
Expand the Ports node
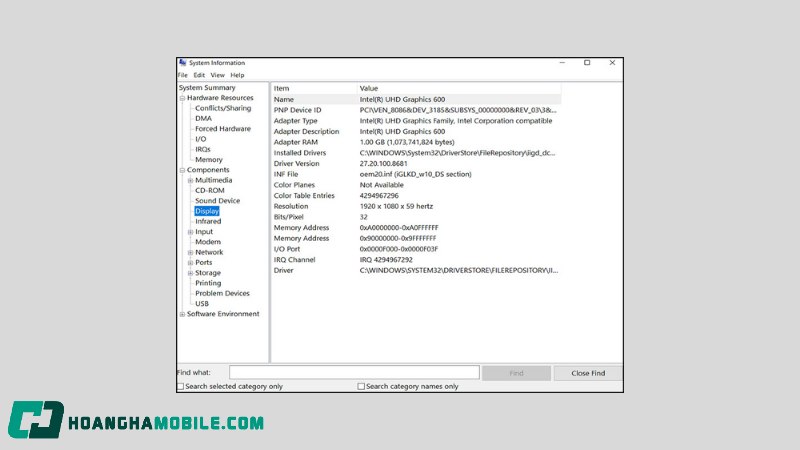[190, 263]
